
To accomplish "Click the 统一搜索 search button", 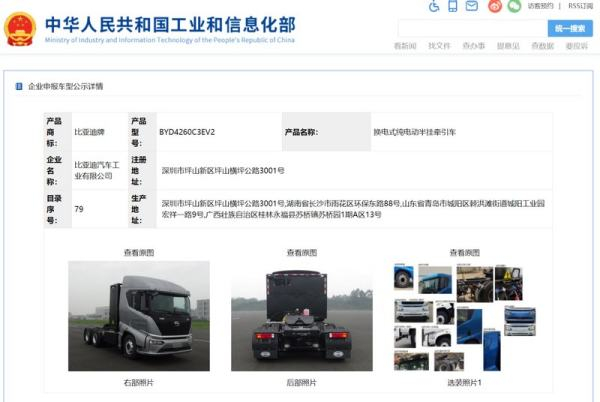I will coord(570,29).
